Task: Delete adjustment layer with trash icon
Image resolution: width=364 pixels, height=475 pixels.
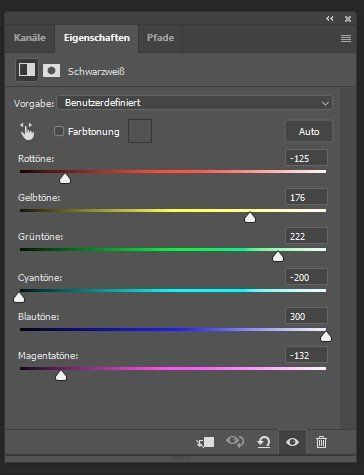Action: tap(321, 442)
